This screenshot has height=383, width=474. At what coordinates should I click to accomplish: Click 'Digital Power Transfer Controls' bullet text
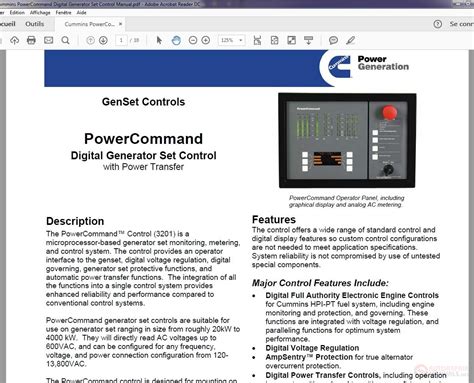(x=323, y=375)
